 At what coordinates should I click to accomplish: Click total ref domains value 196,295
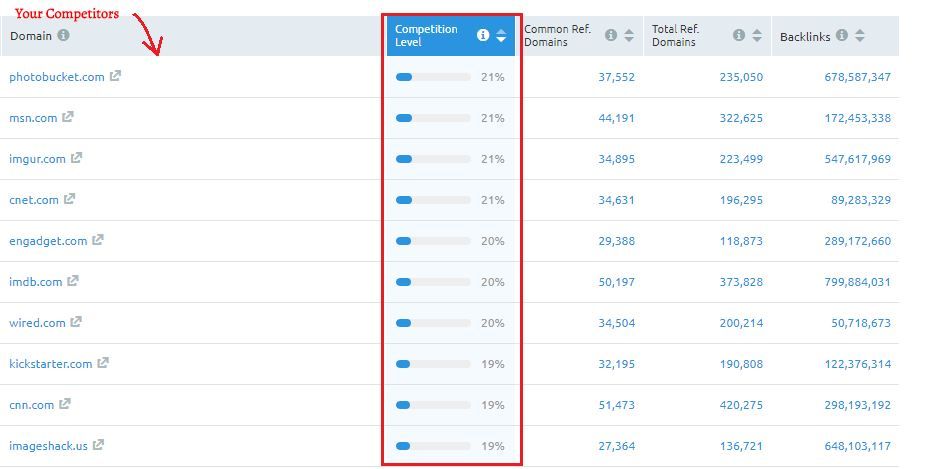coord(741,200)
